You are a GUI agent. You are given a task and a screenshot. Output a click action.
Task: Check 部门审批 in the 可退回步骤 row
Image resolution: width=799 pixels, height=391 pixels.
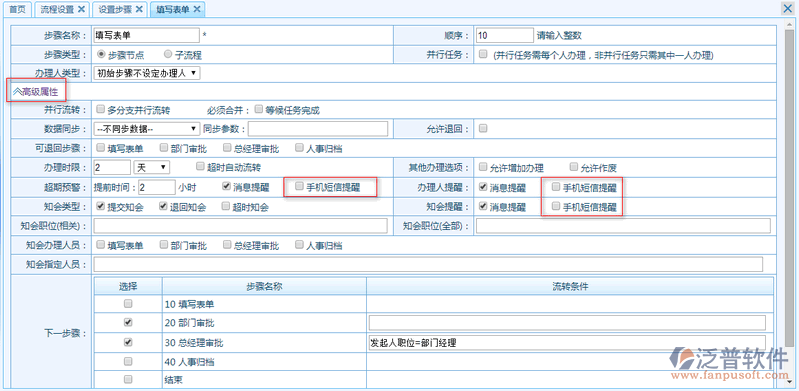click(164, 148)
